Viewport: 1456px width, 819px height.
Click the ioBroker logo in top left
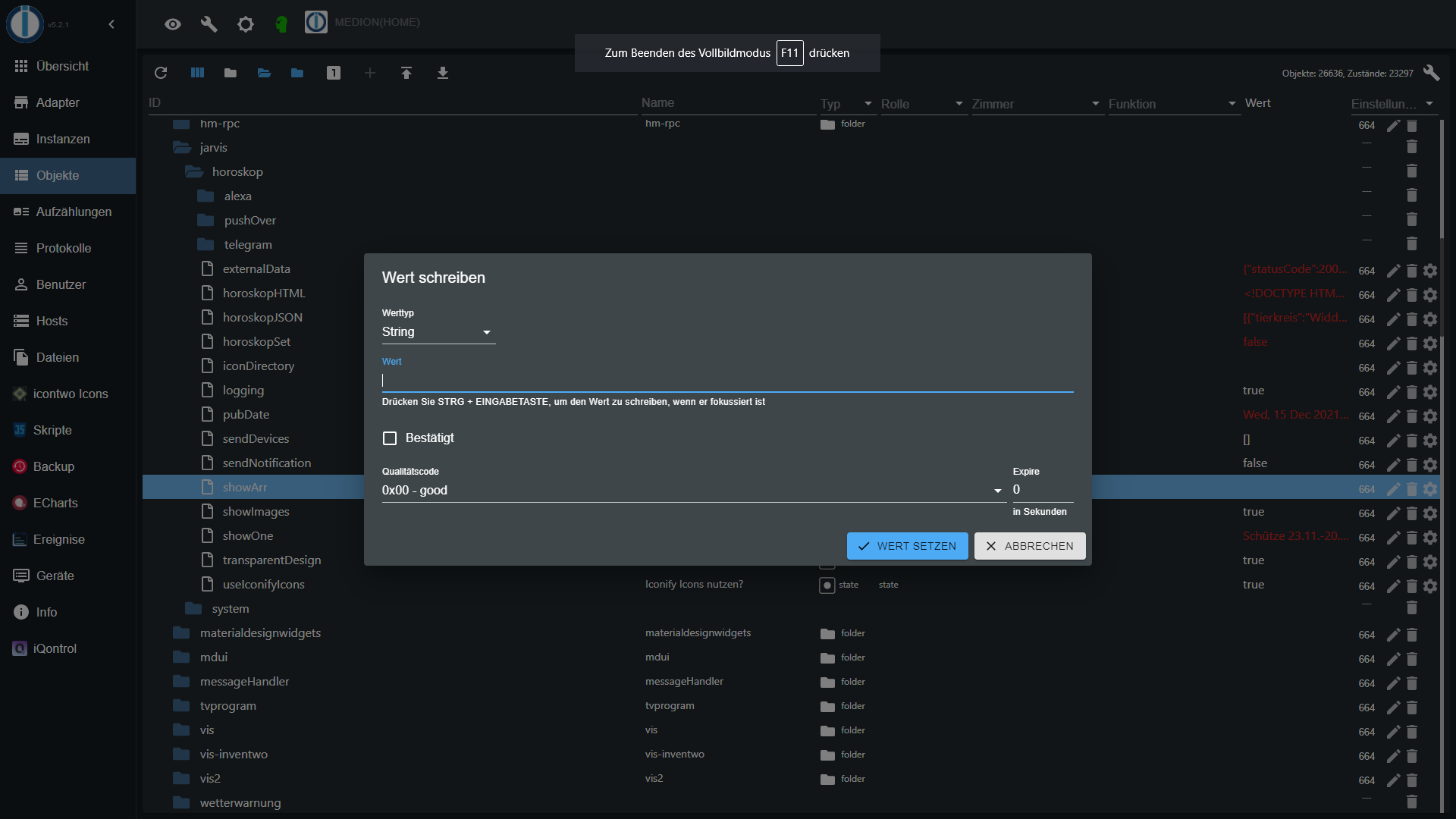pos(25,23)
